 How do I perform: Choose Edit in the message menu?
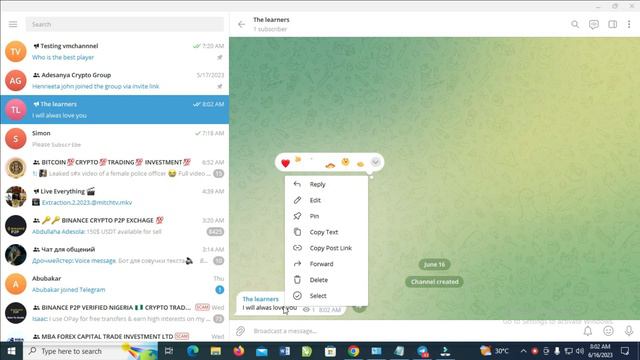pos(326,200)
